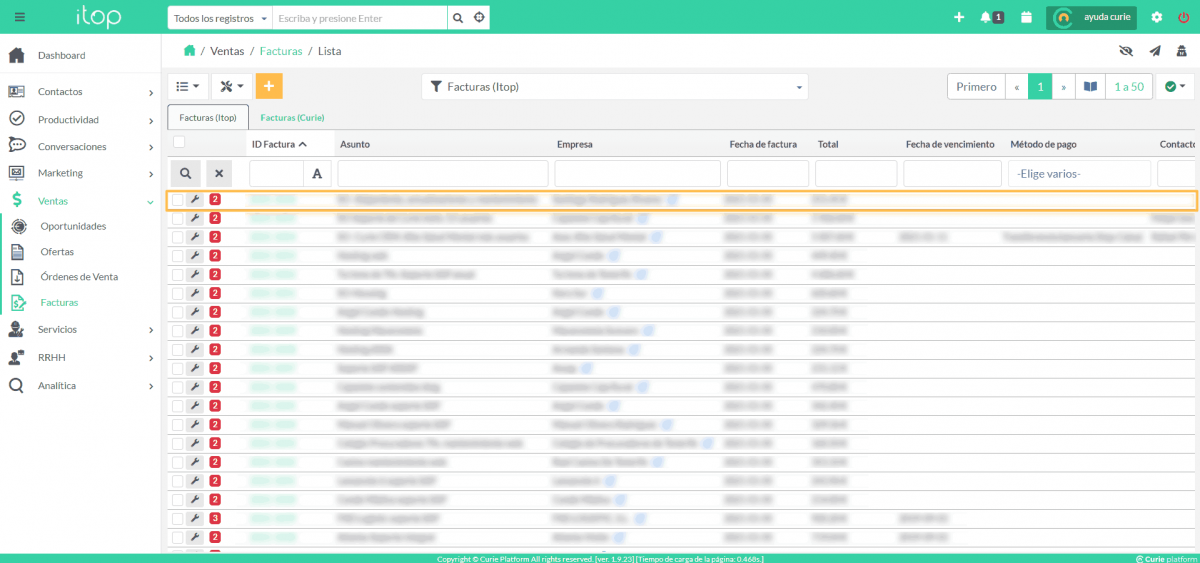
Task: Select Facturas in the sidebar submenu
Action: click(x=59, y=301)
